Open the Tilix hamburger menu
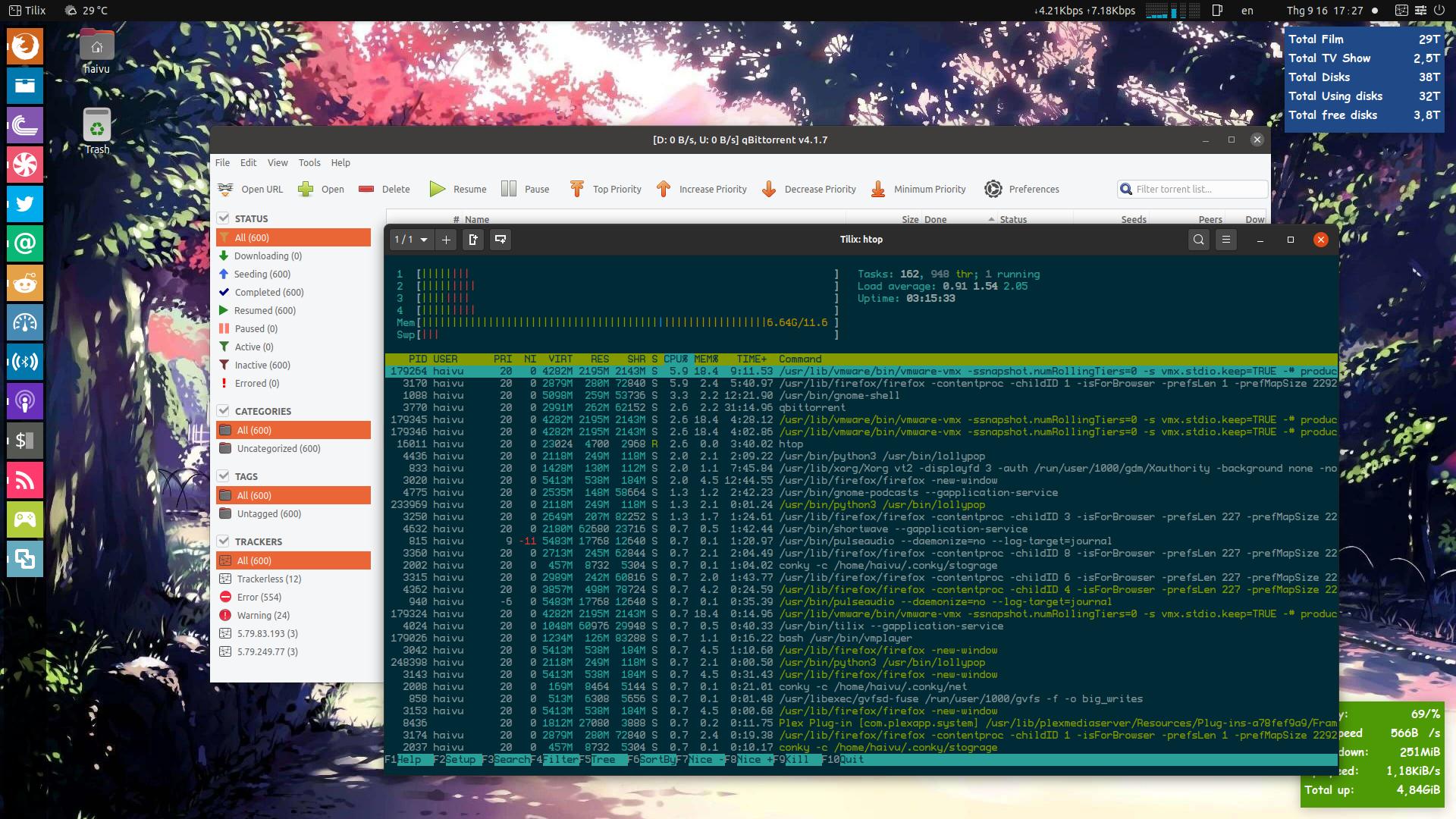This screenshot has width=1456, height=819. pyautogui.click(x=1226, y=240)
